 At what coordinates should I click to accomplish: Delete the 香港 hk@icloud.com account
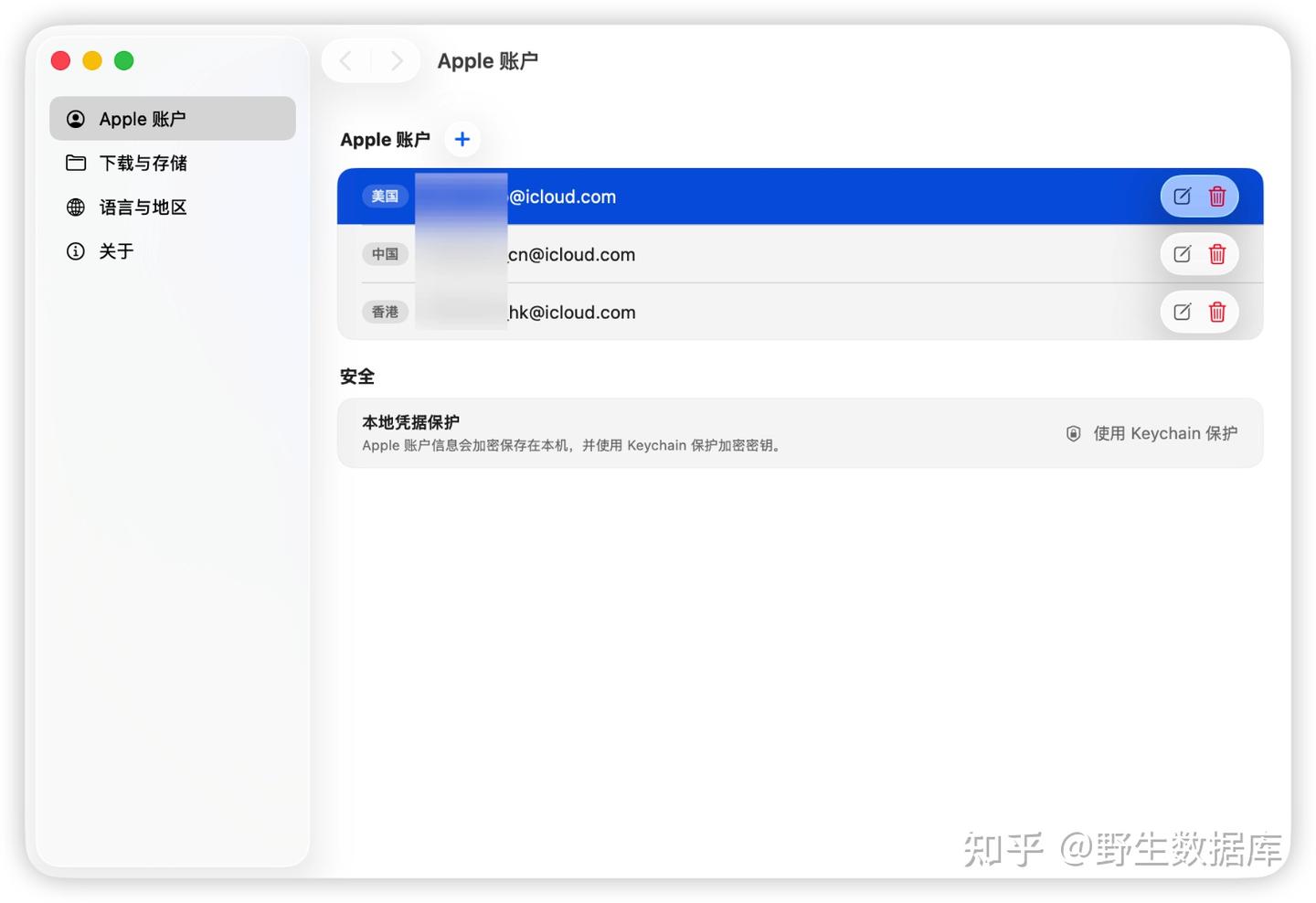coord(1217,312)
